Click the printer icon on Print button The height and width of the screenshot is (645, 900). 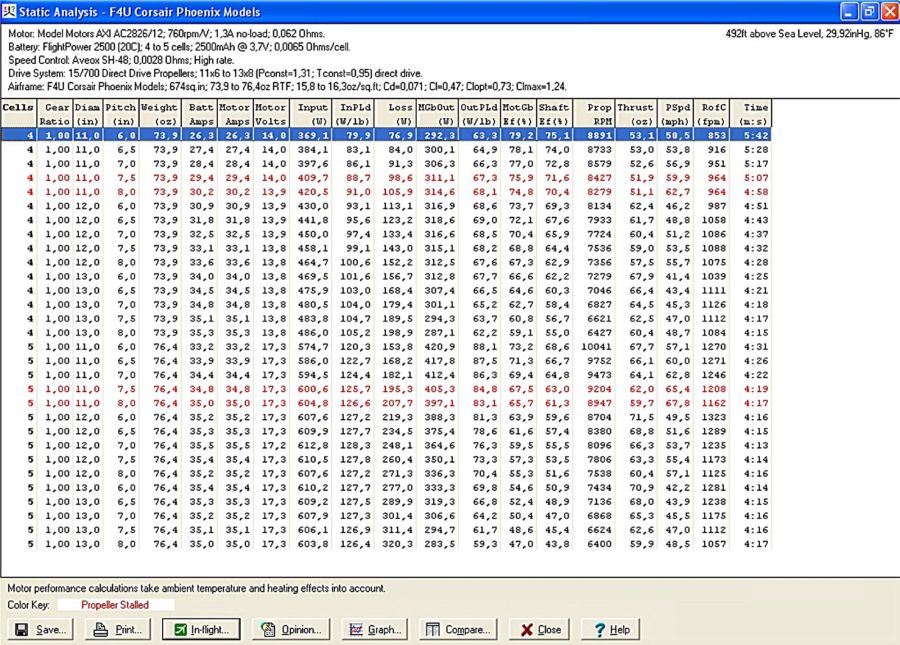click(x=99, y=630)
